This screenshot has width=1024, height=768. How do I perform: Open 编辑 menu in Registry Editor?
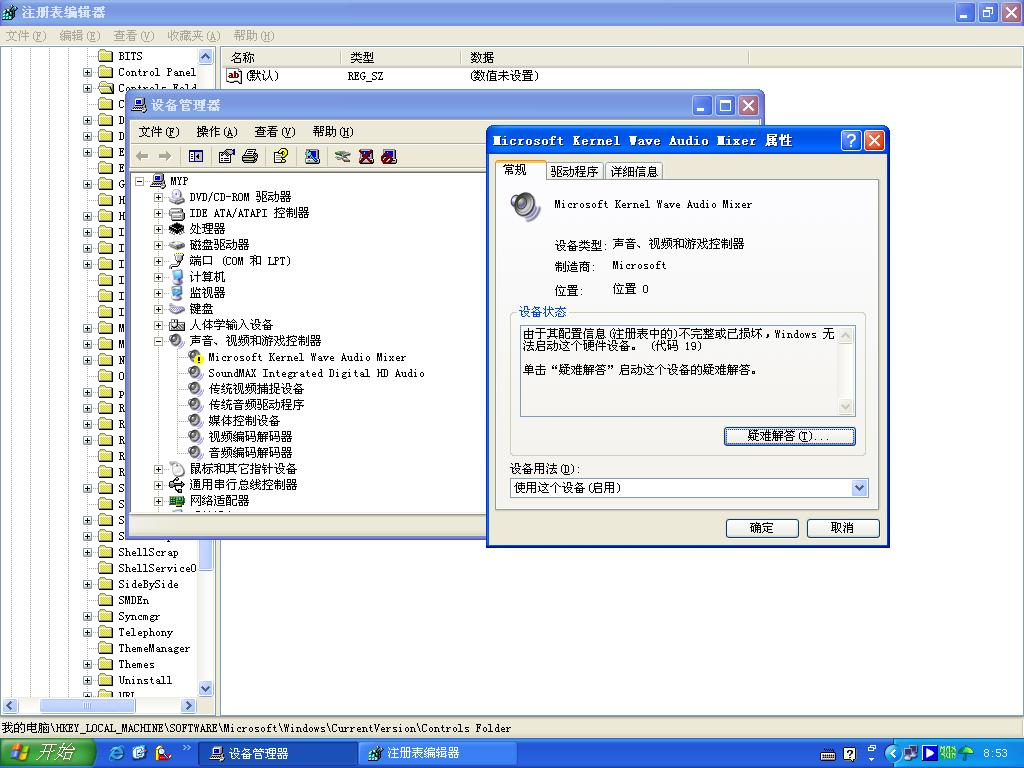(x=80, y=36)
